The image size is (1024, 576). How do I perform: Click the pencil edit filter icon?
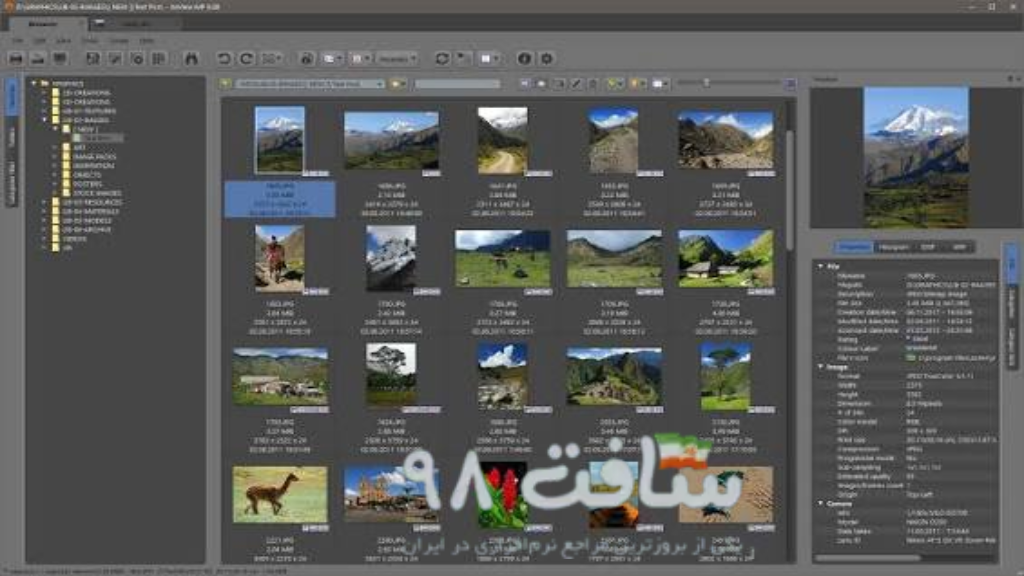(576, 84)
